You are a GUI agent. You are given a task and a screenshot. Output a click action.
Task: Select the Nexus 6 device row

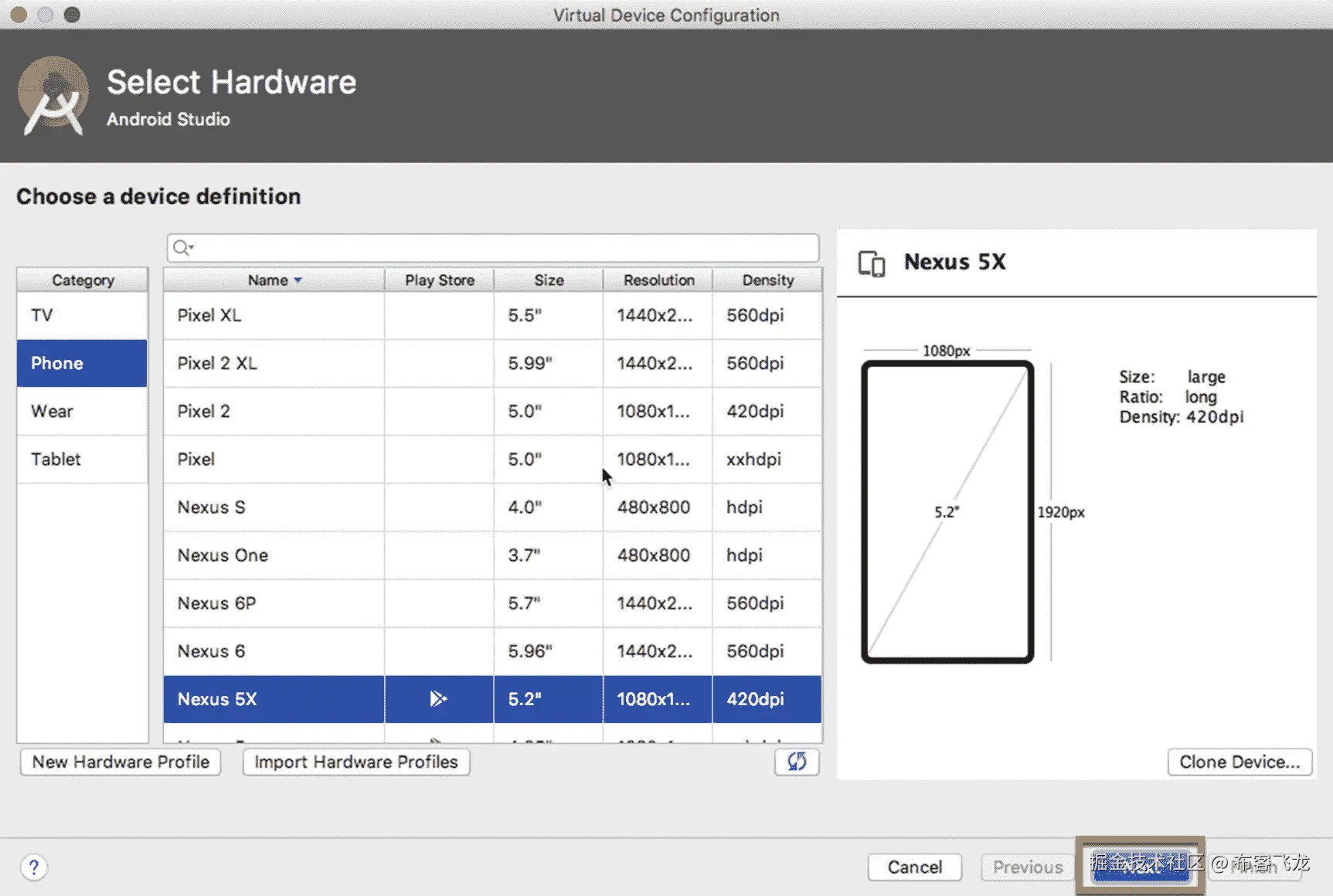[492, 651]
